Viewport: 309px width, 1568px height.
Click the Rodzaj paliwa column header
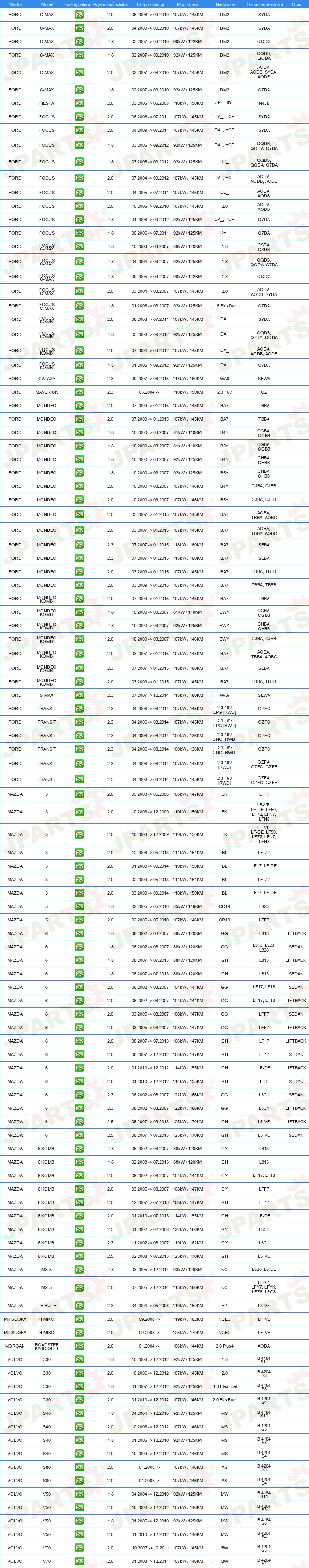tap(77, 4)
